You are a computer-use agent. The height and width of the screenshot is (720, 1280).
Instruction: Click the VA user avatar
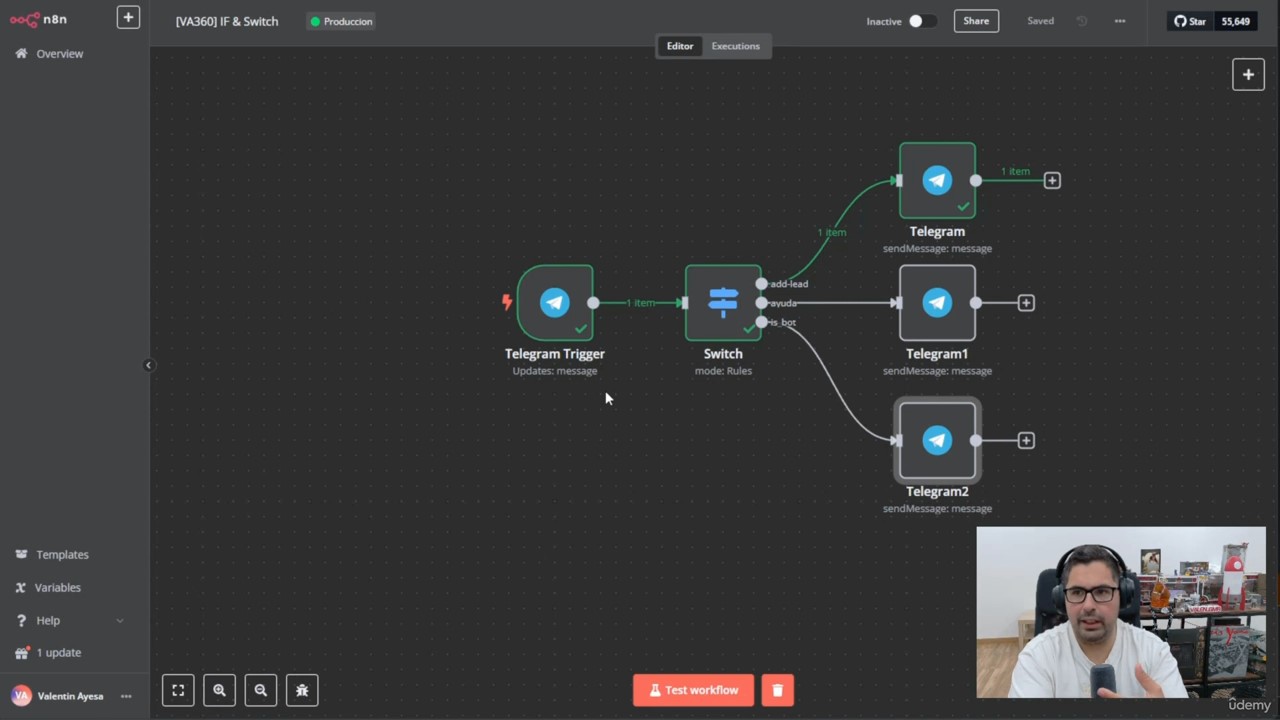(x=21, y=696)
